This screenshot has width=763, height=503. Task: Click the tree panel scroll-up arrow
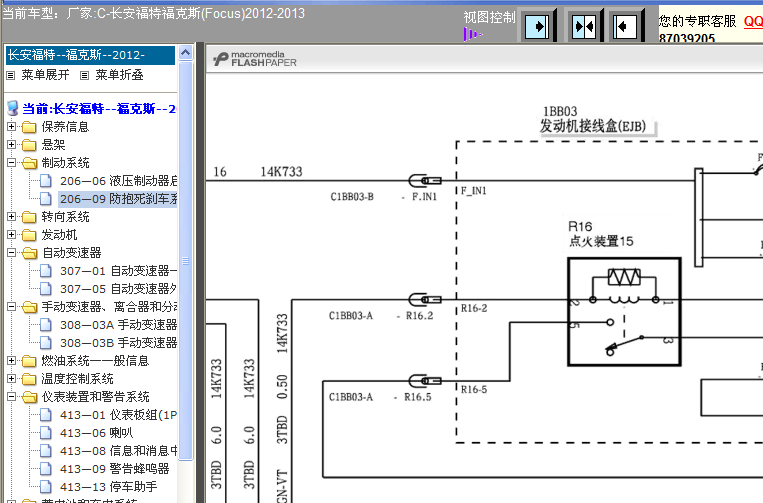pyautogui.click(x=185, y=53)
